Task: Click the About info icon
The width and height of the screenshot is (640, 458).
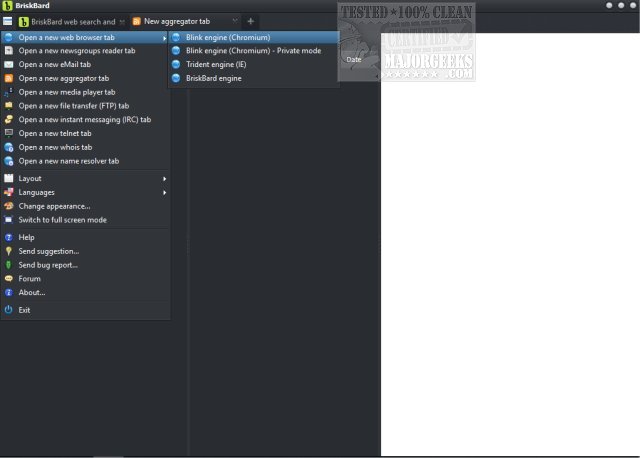Action: coord(9,293)
